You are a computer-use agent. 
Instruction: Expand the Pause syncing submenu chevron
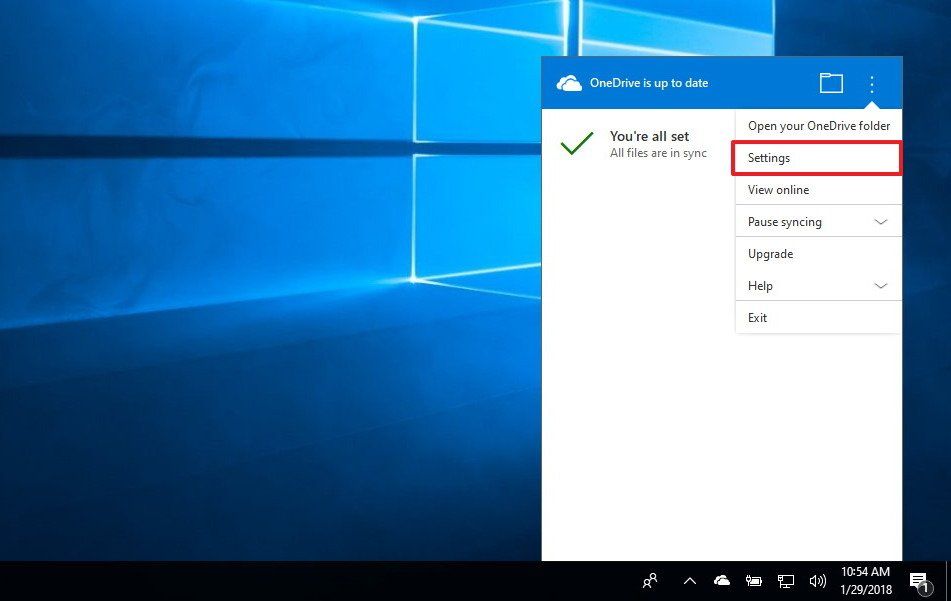[x=881, y=221]
